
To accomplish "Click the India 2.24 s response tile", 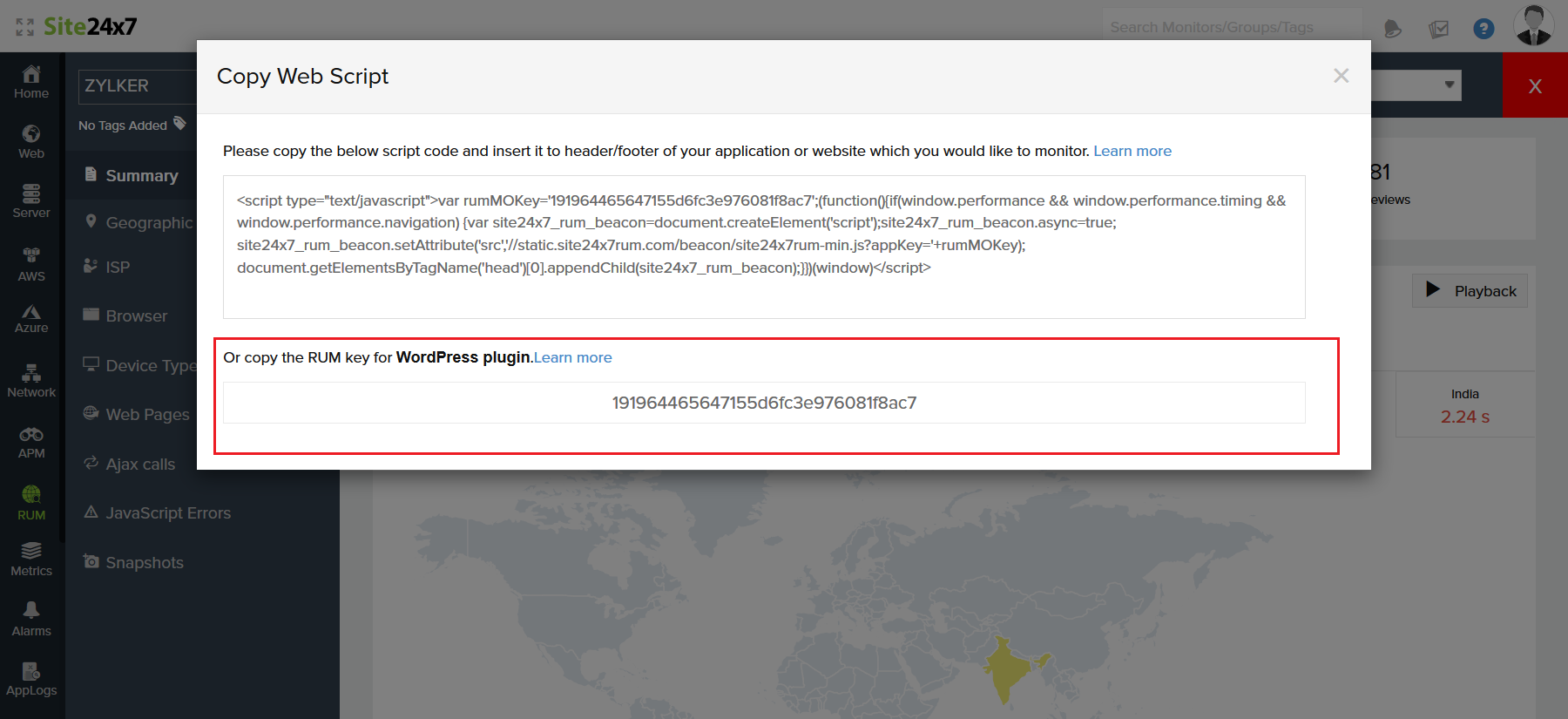I will (1465, 405).
